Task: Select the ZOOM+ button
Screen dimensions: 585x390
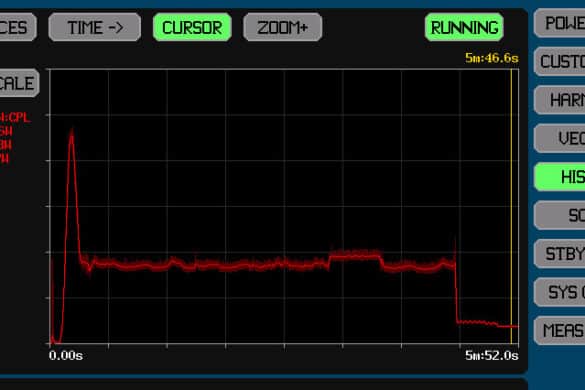Action: tap(282, 27)
